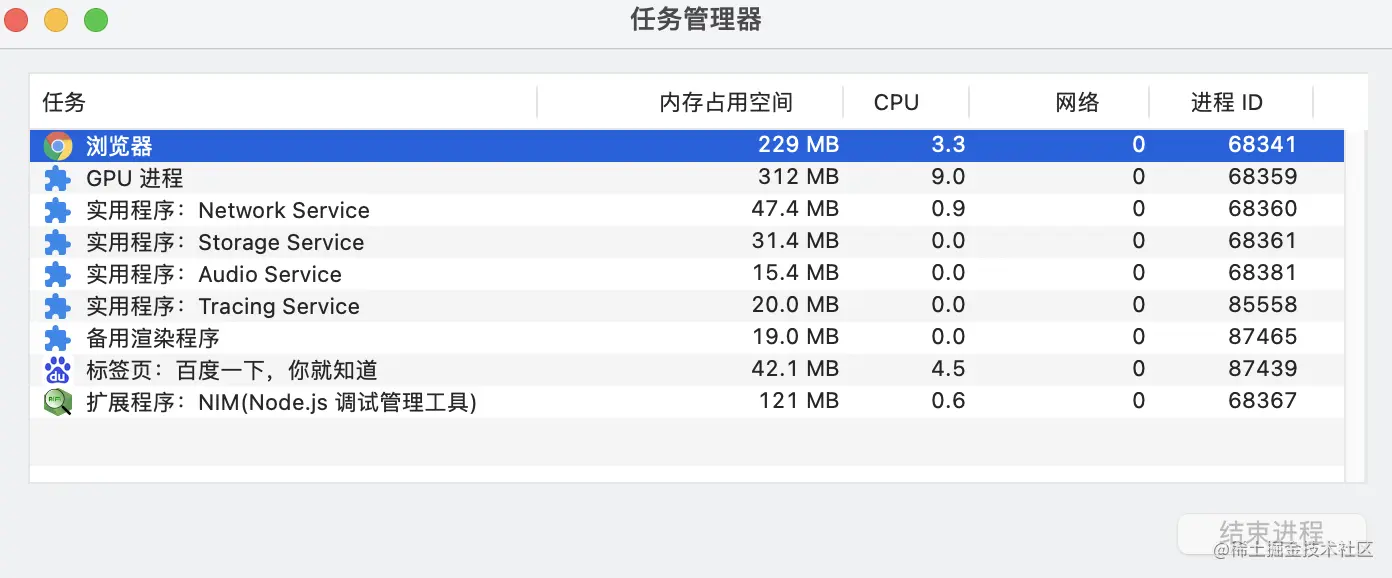This screenshot has height=578, width=1392.
Task: Click the NIM extension program icon
Action: click(x=57, y=401)
